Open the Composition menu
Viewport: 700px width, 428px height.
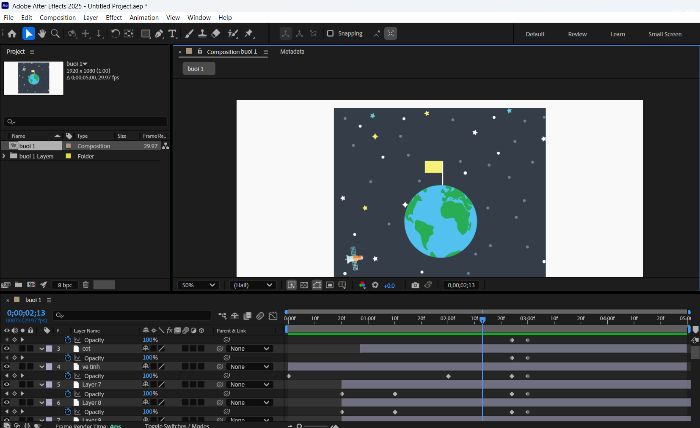click(58, 17)
